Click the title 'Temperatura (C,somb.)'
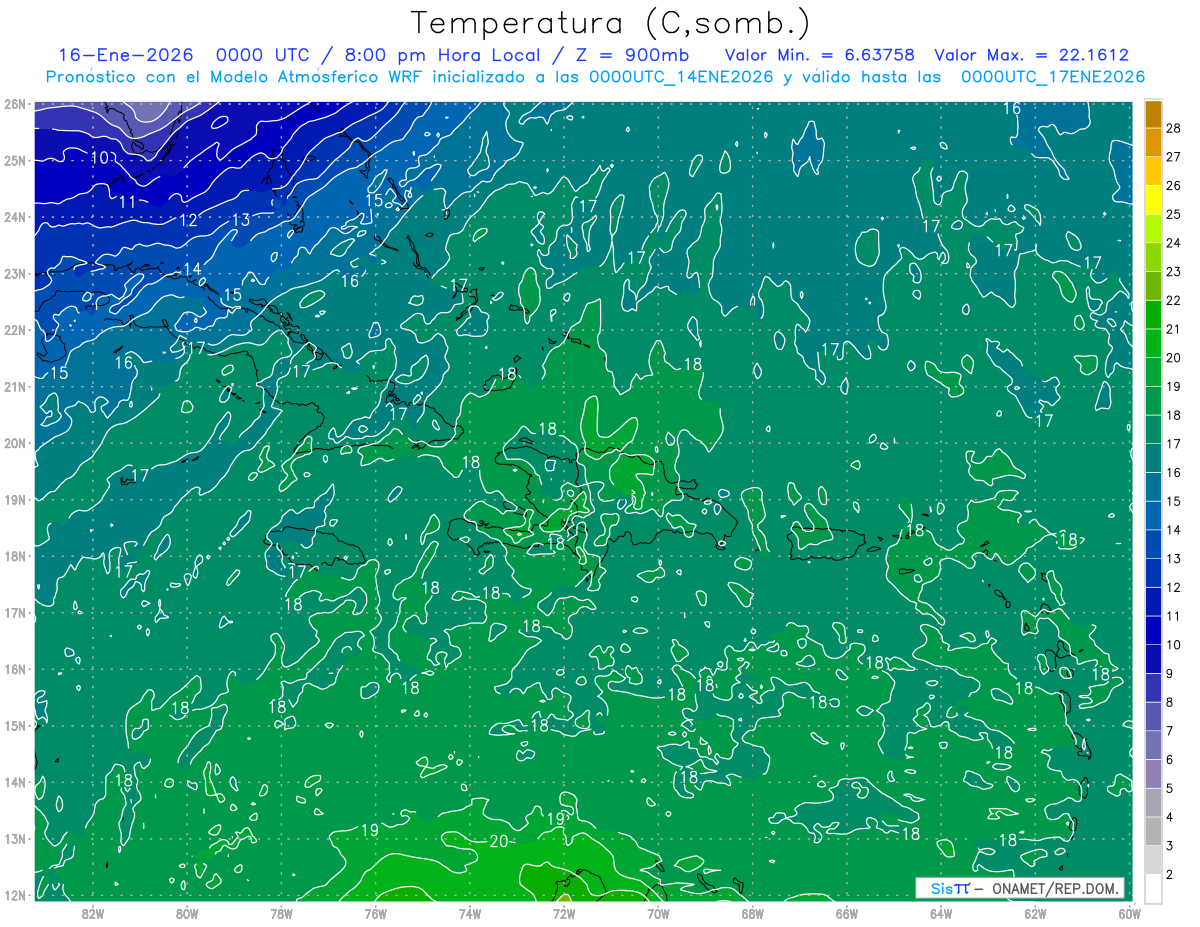Viewport: 1200px width, 927px height. coord(611,23)
